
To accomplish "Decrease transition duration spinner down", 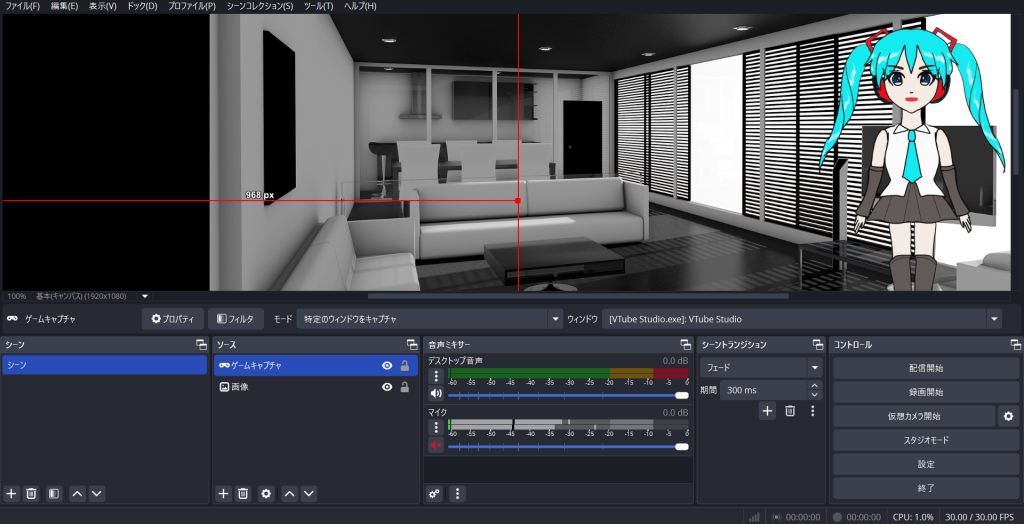I will click(814, 395).
